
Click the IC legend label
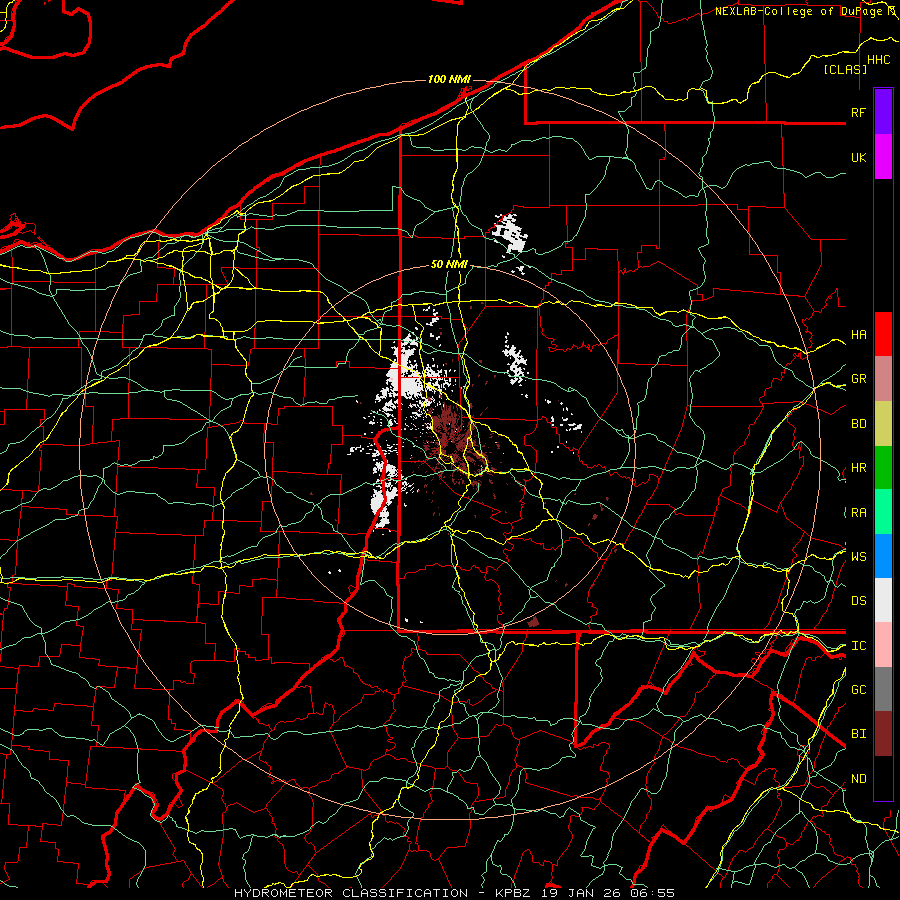coord(859,646)
